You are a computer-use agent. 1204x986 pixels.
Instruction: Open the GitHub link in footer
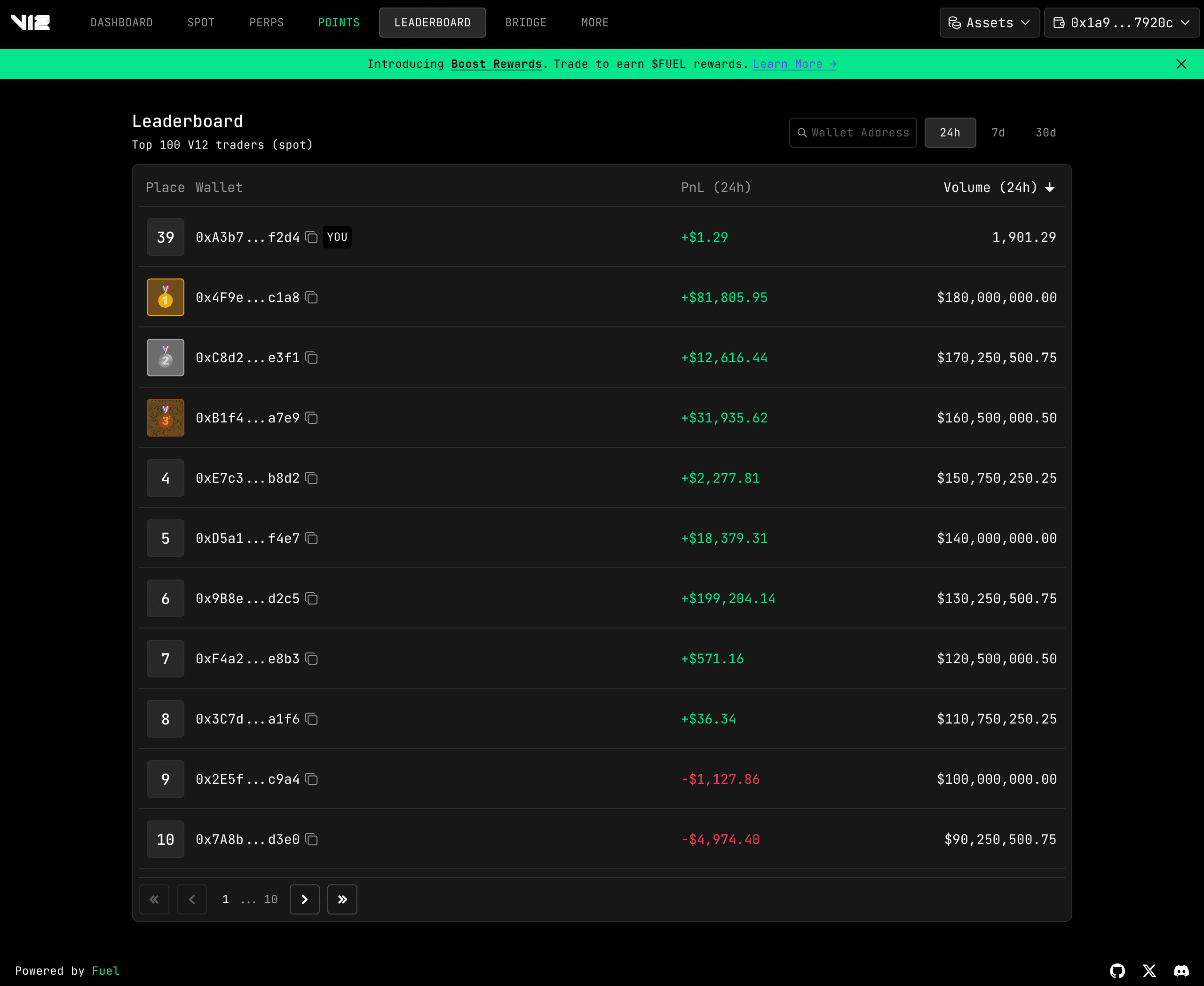tap(1117, 970)
